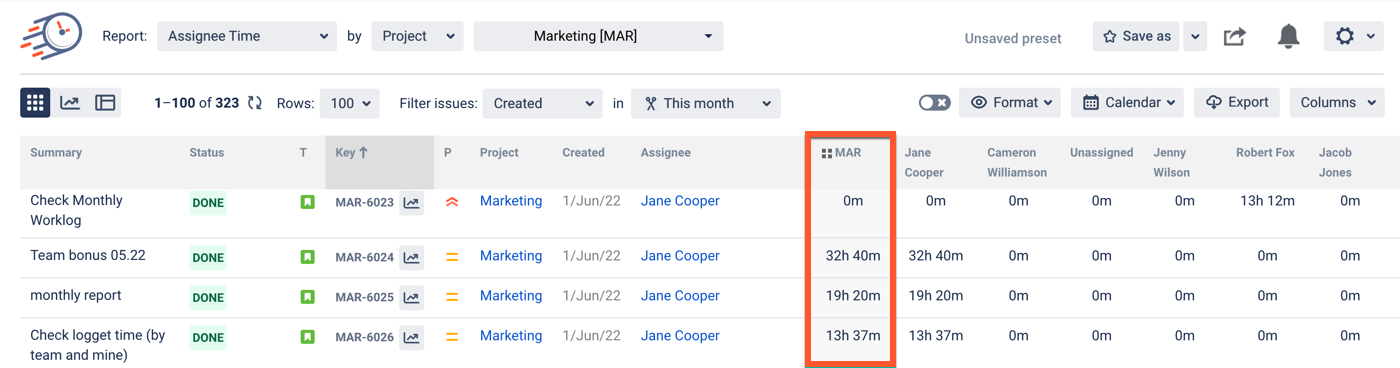Image resolution: width=1400 pixels, height=368 pixels.
Task: Click the medium priority icon of MAR-6024
Action: pos(452,257)
